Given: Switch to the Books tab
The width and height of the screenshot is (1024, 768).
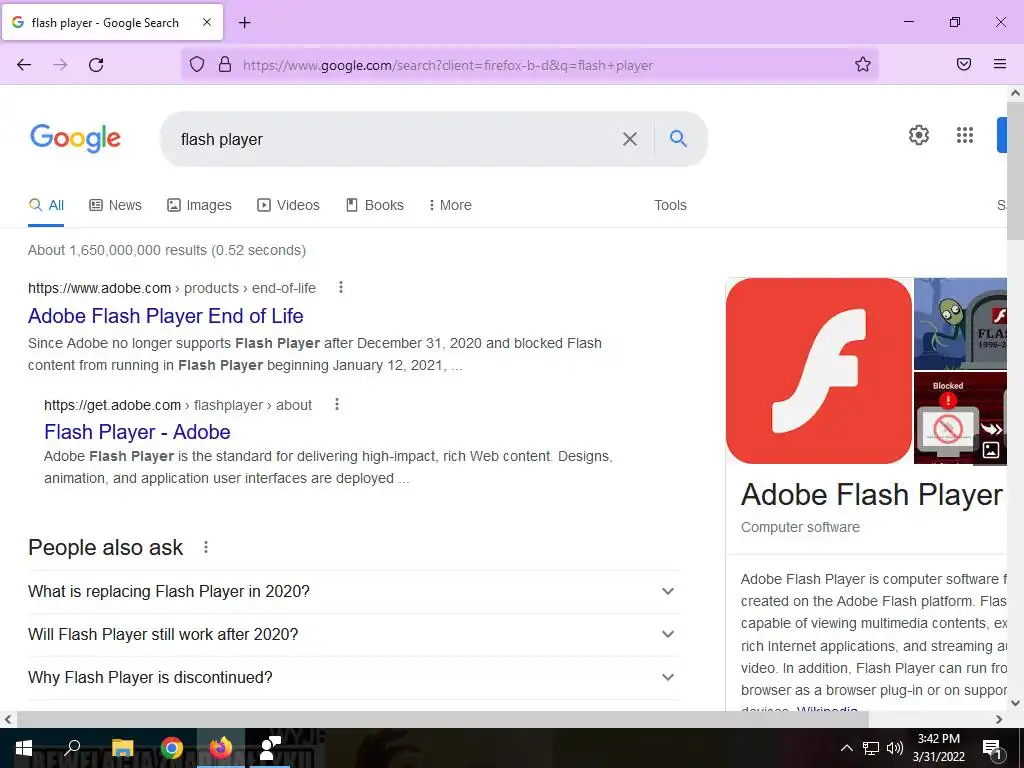Looking at the screenshot, I should [375, 205].
